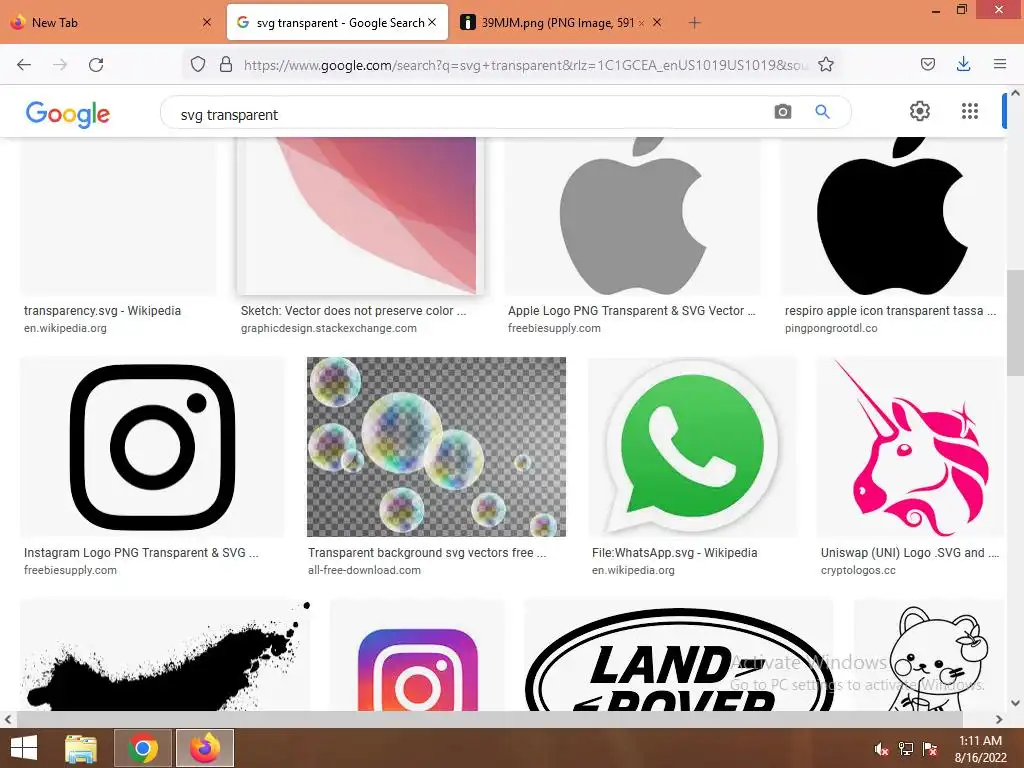Screen dimensions: 1024x768
Task: Close the 39MJM.png tab
Action: click(657, 22)
